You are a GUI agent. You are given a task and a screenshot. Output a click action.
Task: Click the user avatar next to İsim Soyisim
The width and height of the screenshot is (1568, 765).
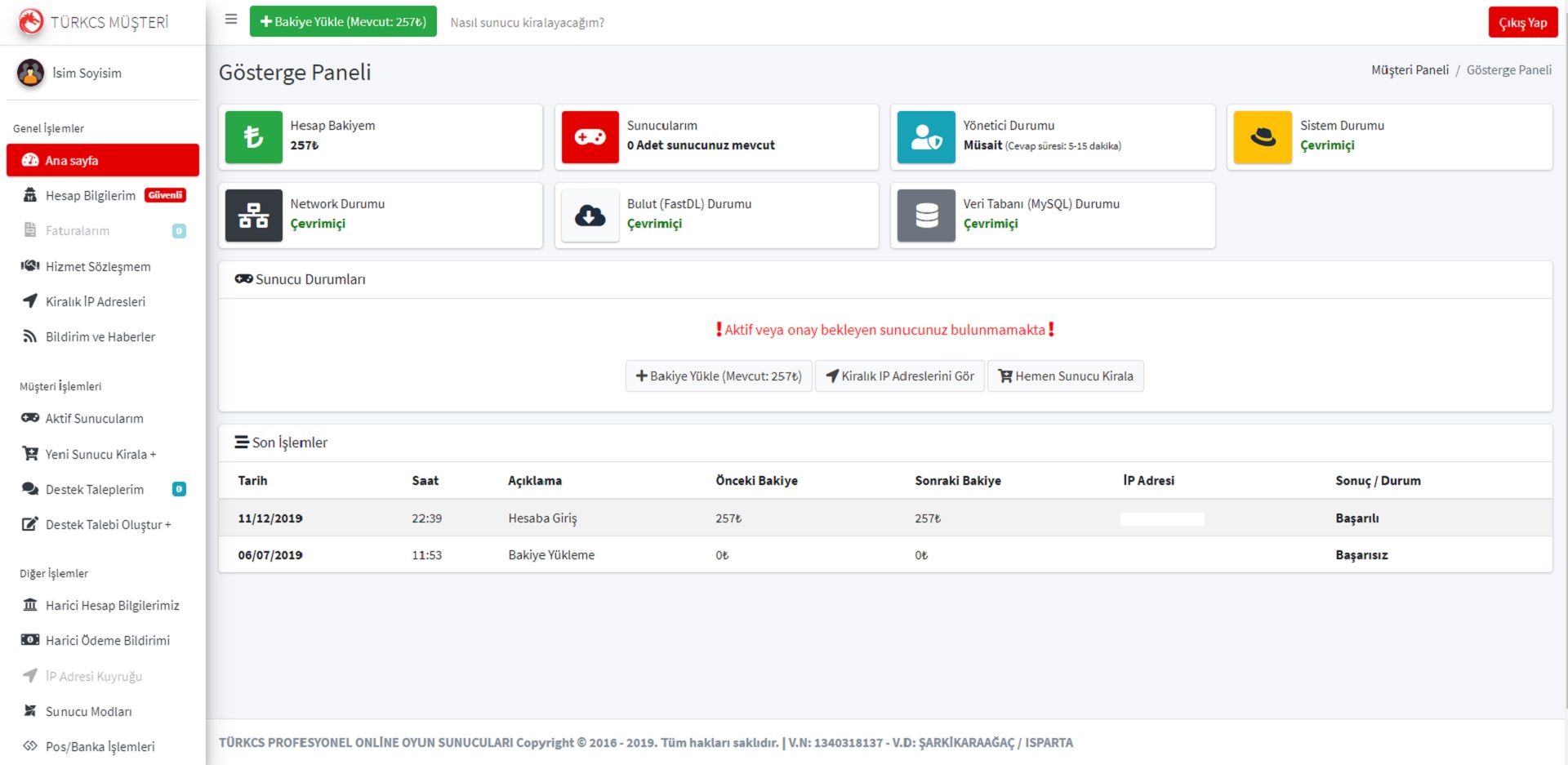[x=31, y=73]
